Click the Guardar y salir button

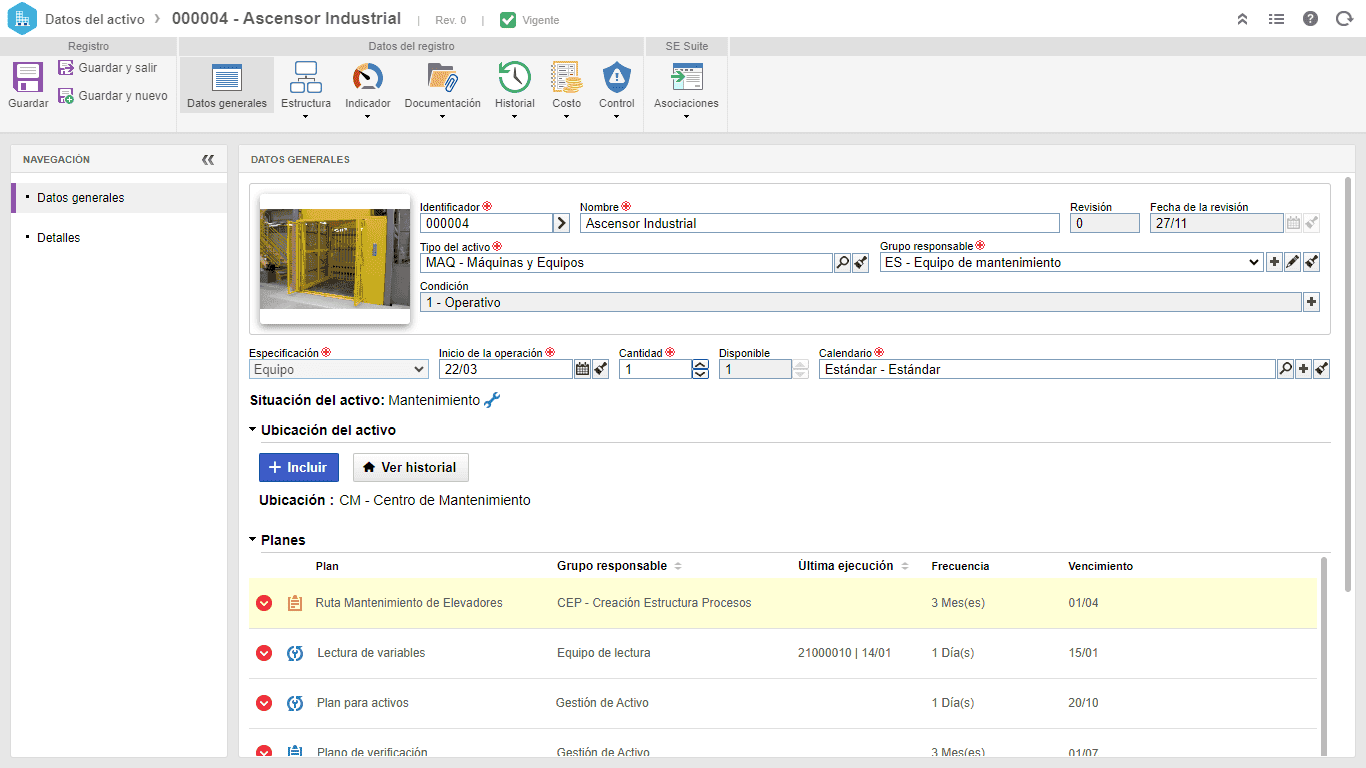[x=108, y=68]
